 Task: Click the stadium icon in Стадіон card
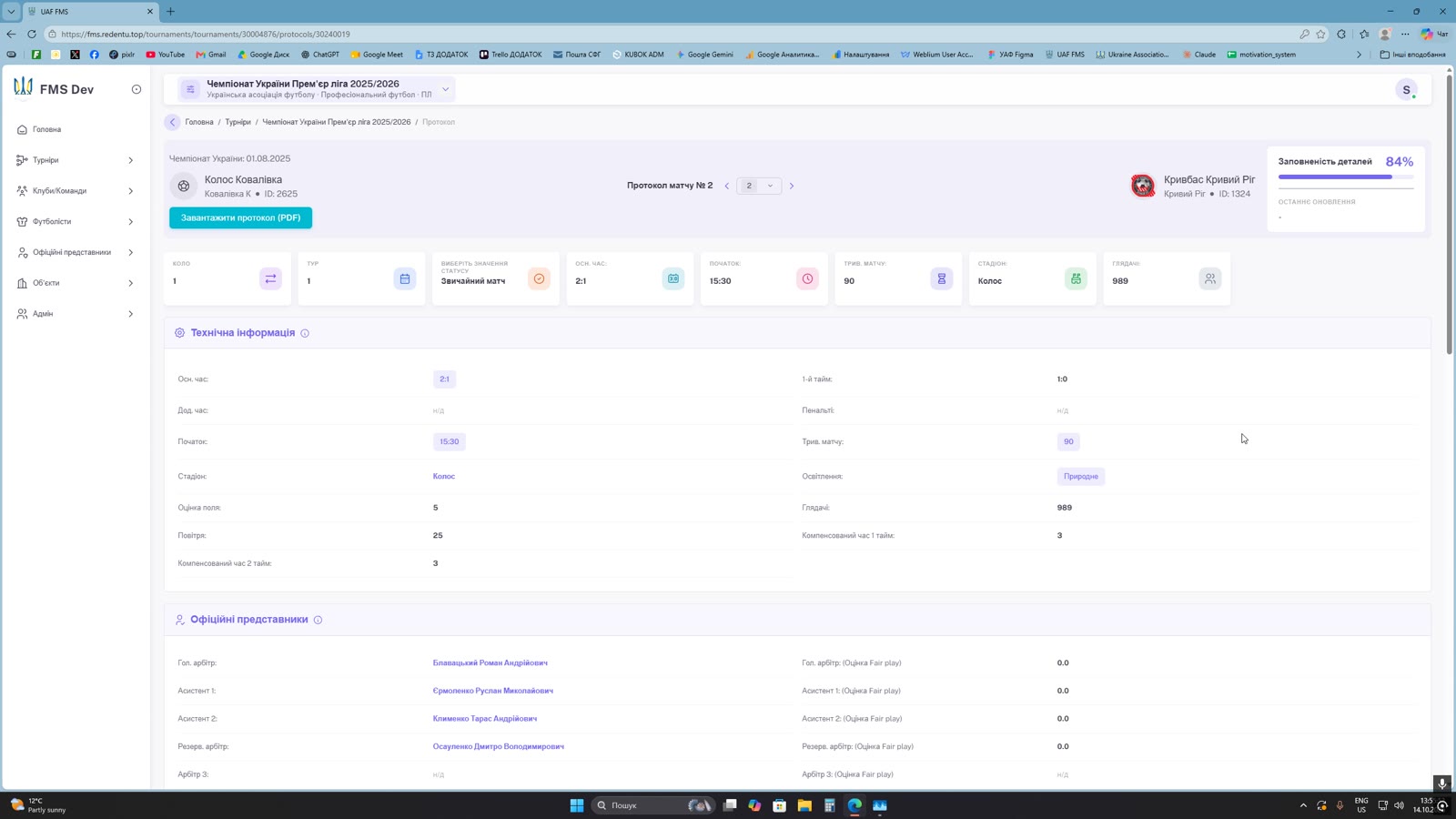point(1076,278)
